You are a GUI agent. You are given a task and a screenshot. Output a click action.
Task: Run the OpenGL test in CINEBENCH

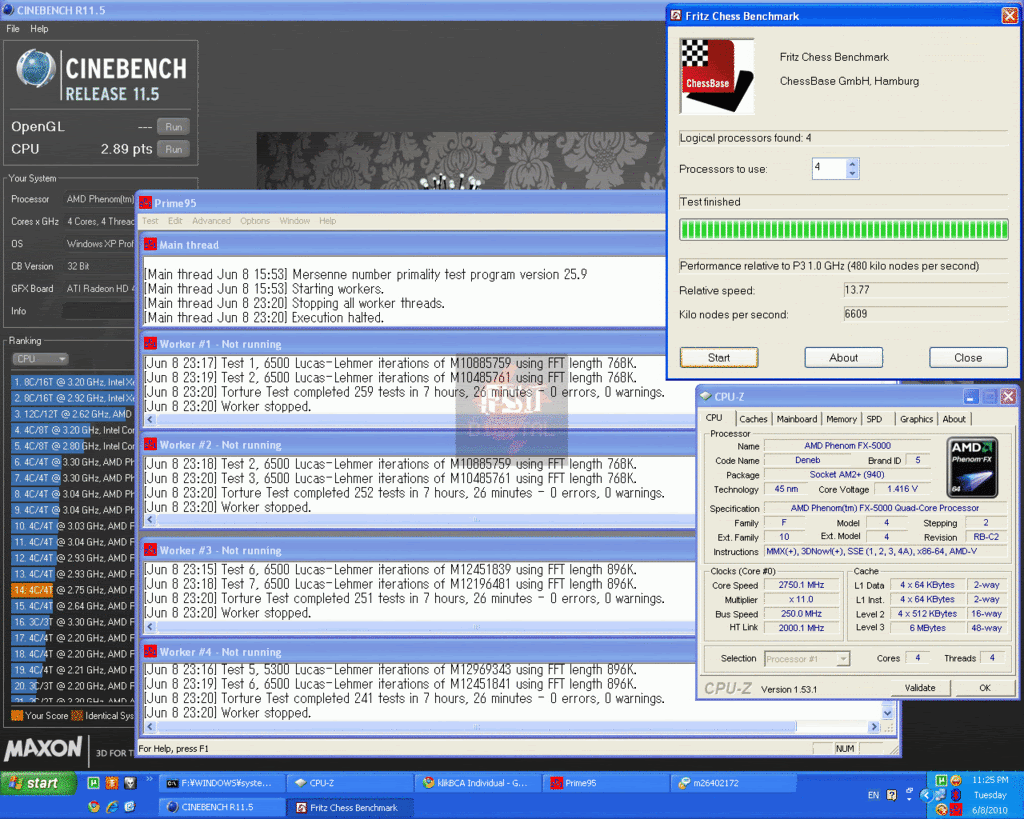click(174, 127)
